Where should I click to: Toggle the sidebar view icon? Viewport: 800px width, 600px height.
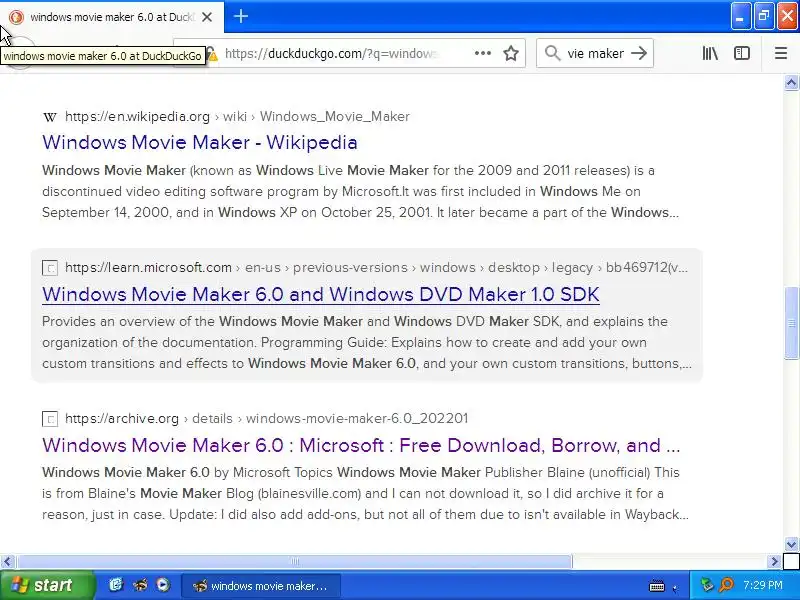click(x=741, y=53)
